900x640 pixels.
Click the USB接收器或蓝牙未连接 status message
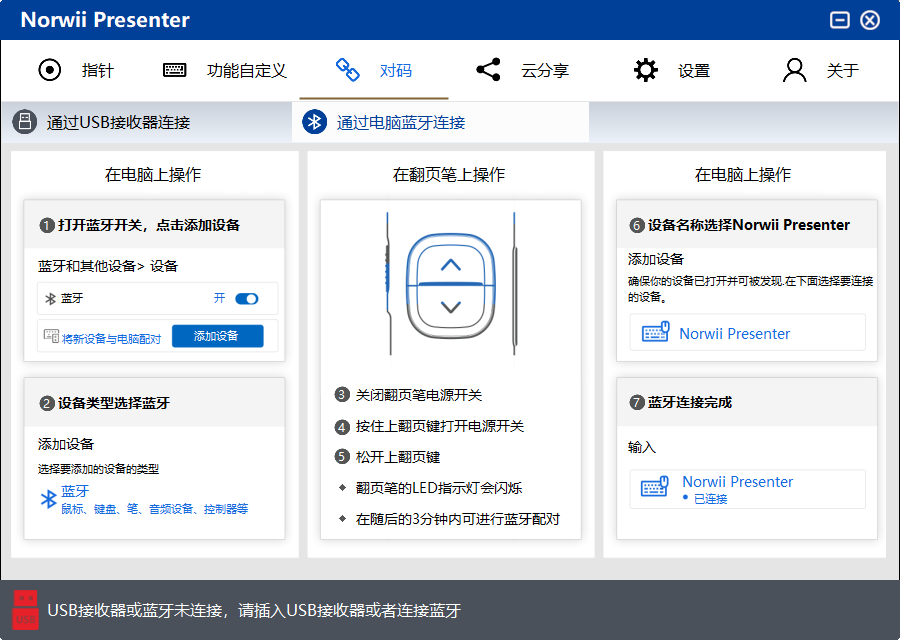[254, 610]
